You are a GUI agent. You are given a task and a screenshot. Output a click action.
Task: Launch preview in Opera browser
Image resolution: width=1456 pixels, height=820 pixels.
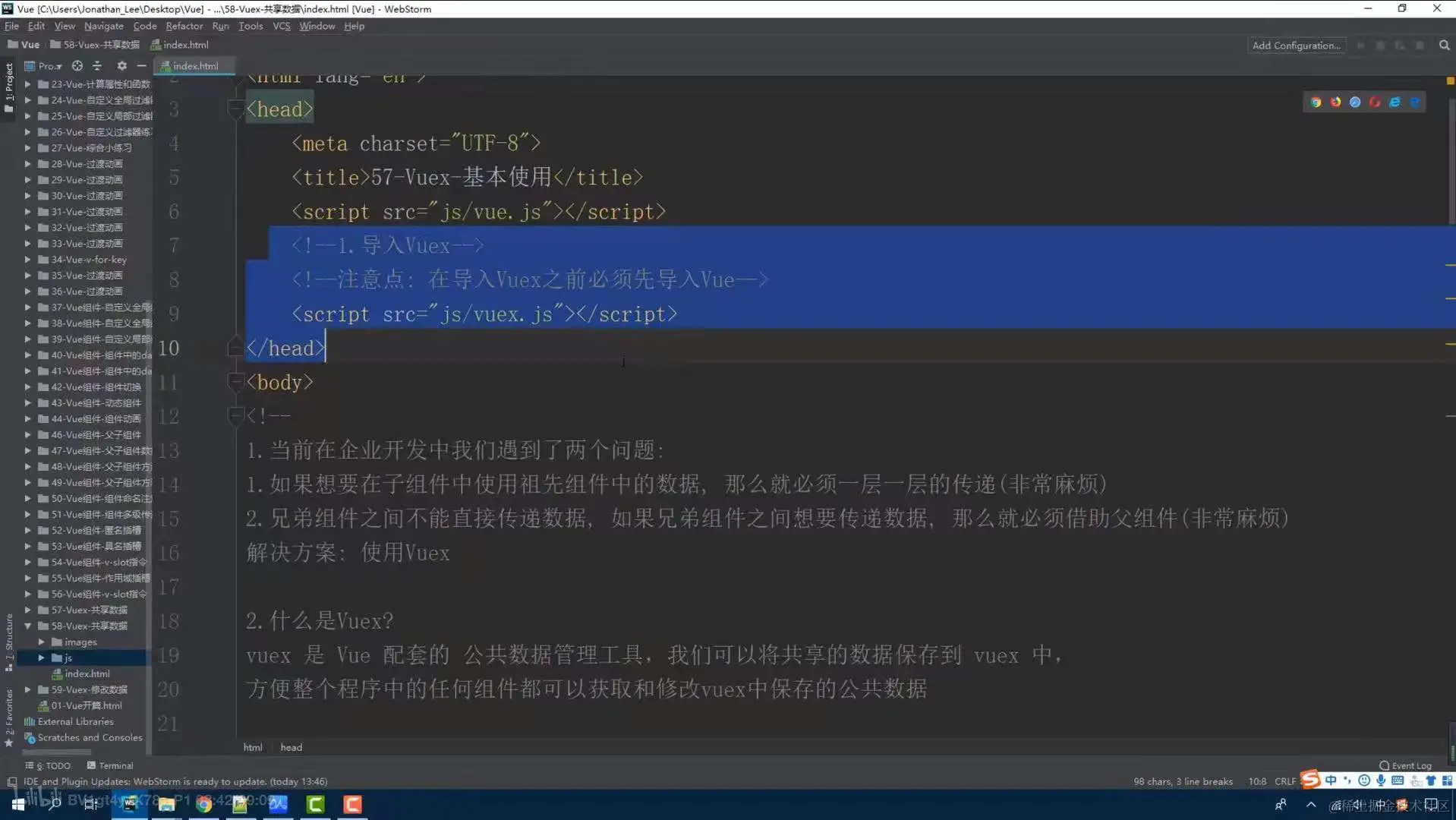coord(1375,102)
